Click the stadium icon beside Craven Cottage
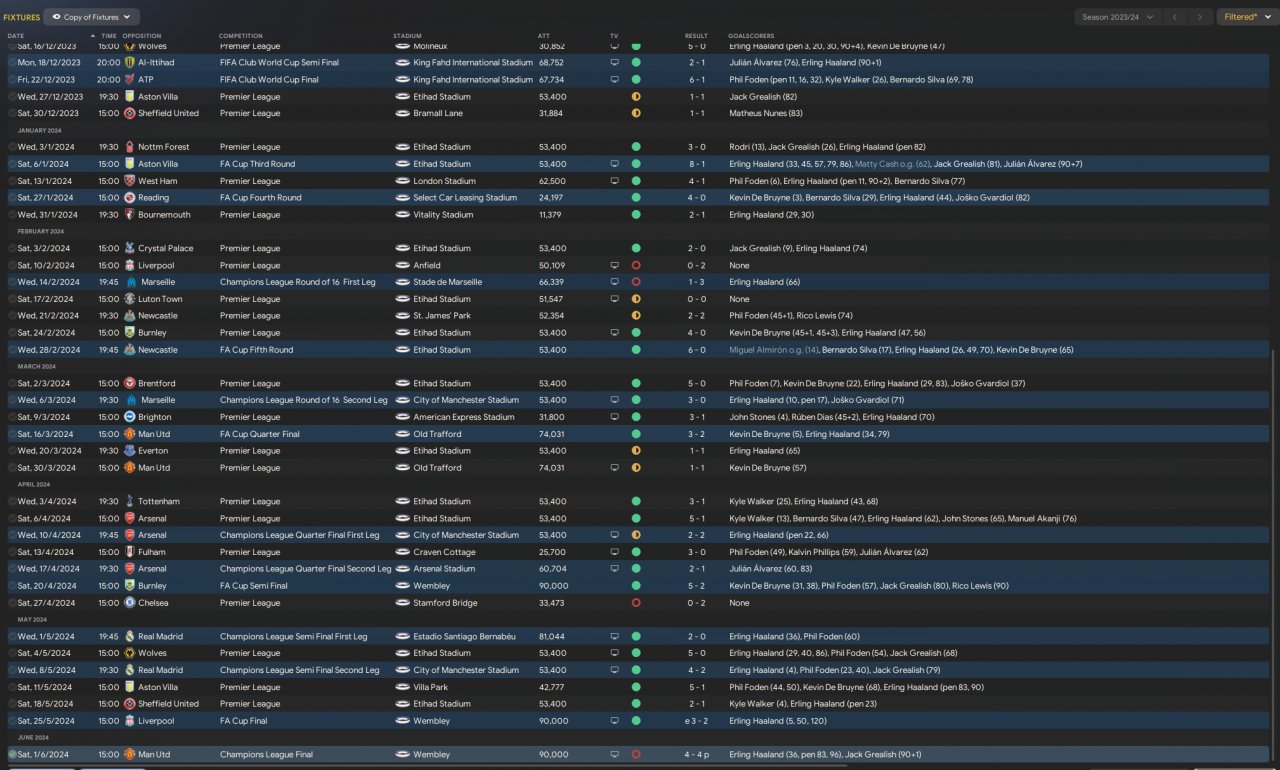Viewport: 1280px width, 770px height. 402,552
